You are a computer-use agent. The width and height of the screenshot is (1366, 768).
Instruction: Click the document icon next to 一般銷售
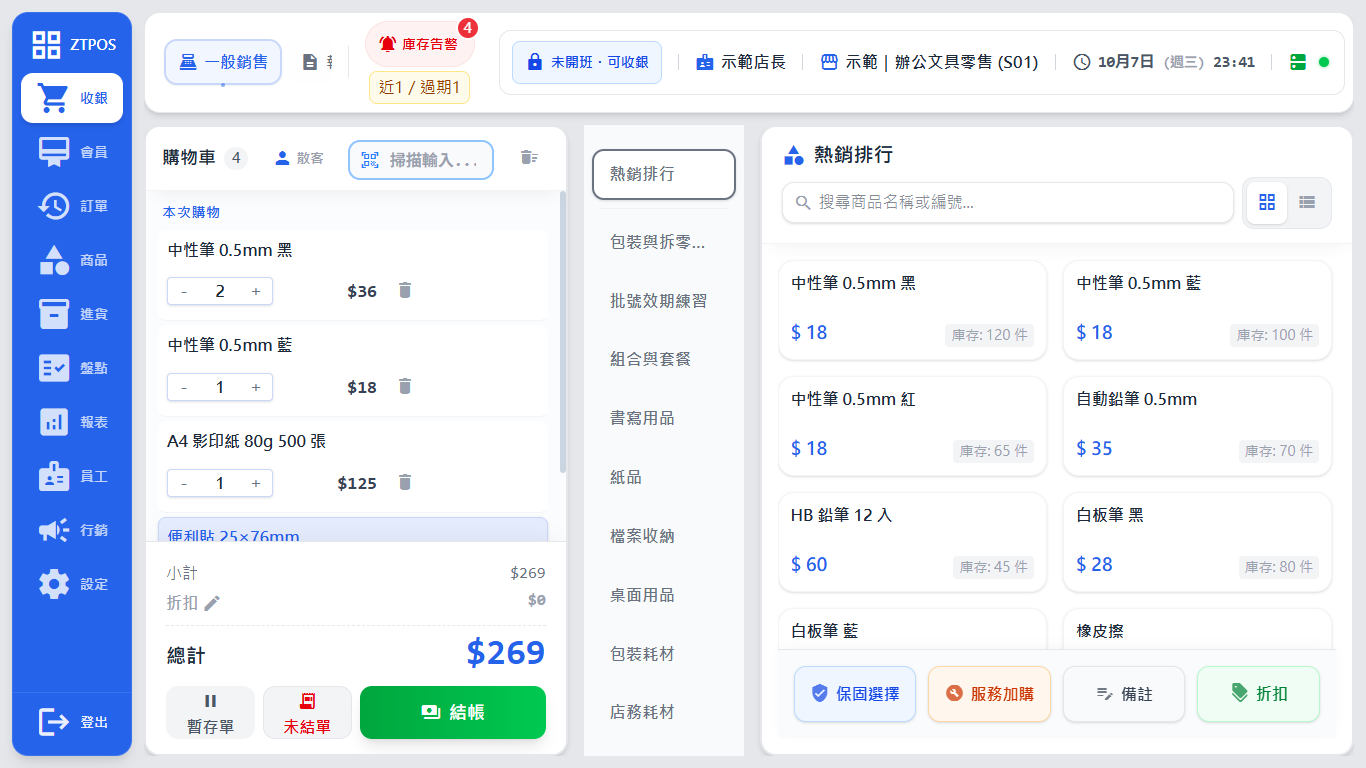(x=310, y=62)
